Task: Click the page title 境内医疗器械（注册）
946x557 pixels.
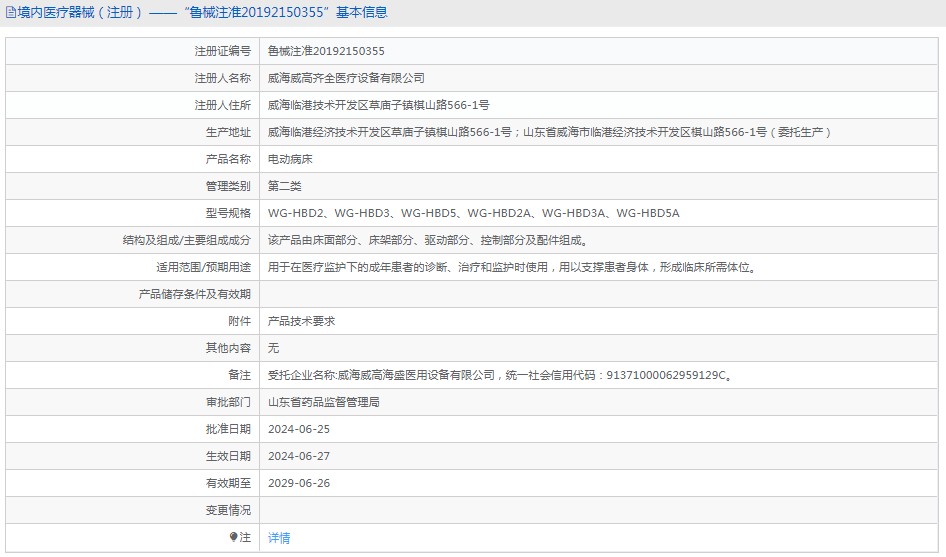Action: (x=80, y=13)
